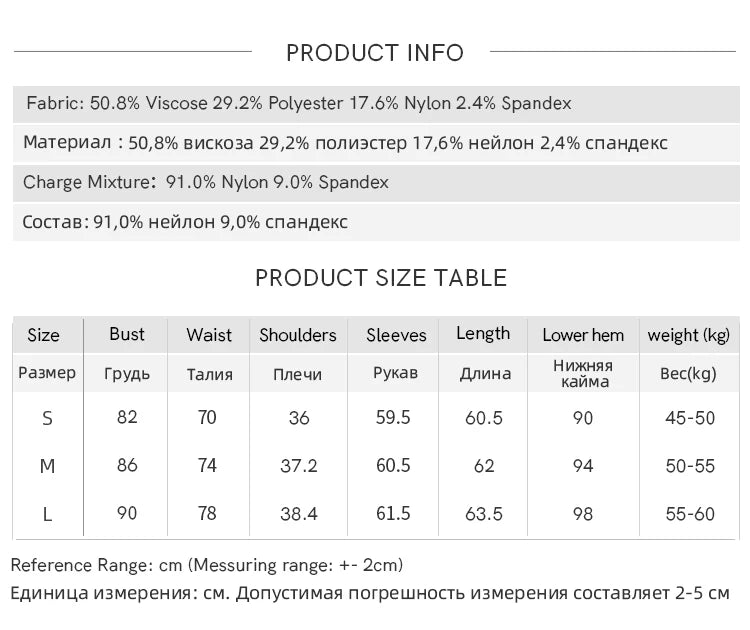The width and height of the screenshot is (750, 630).
Task: Click the Reference Range note text
Action: [207, 565]
